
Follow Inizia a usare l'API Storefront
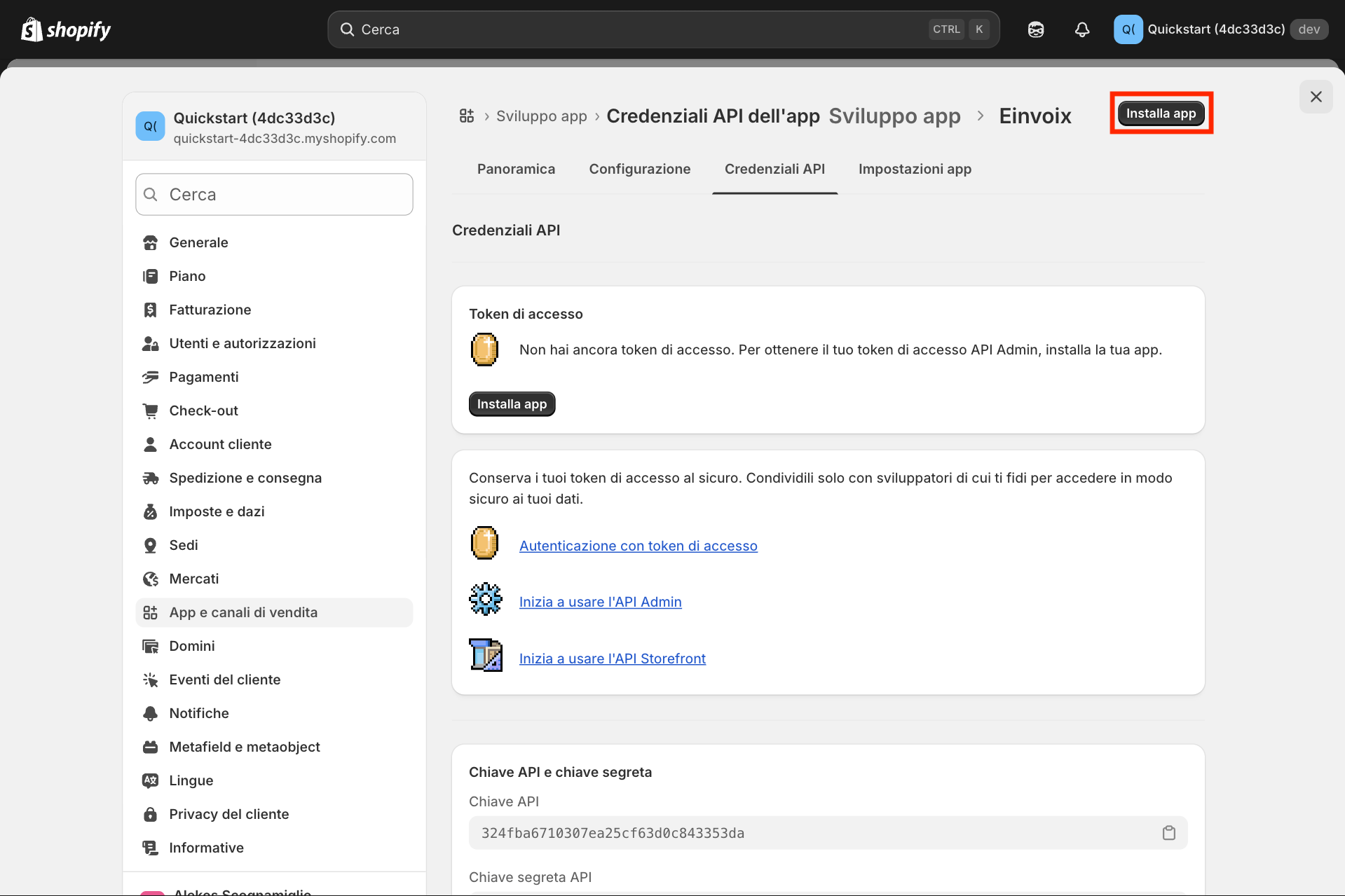612,658
